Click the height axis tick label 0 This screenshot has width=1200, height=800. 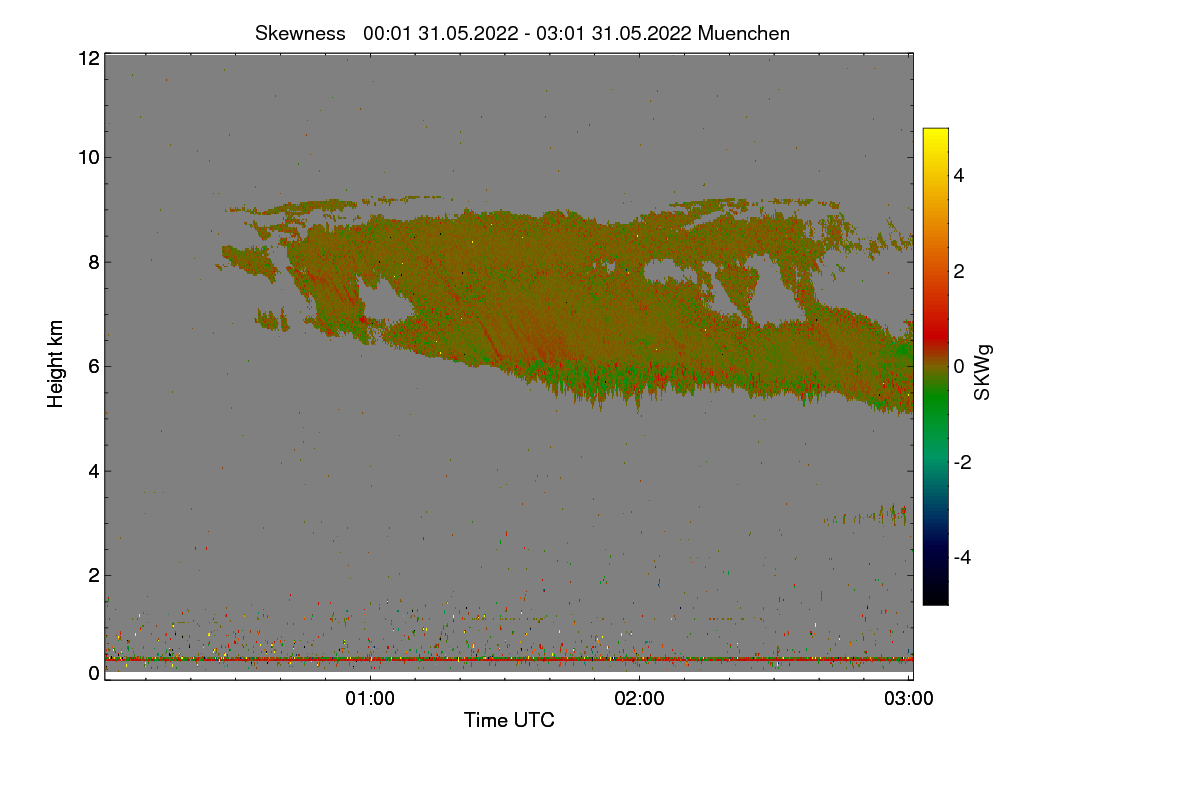[94, 673]
